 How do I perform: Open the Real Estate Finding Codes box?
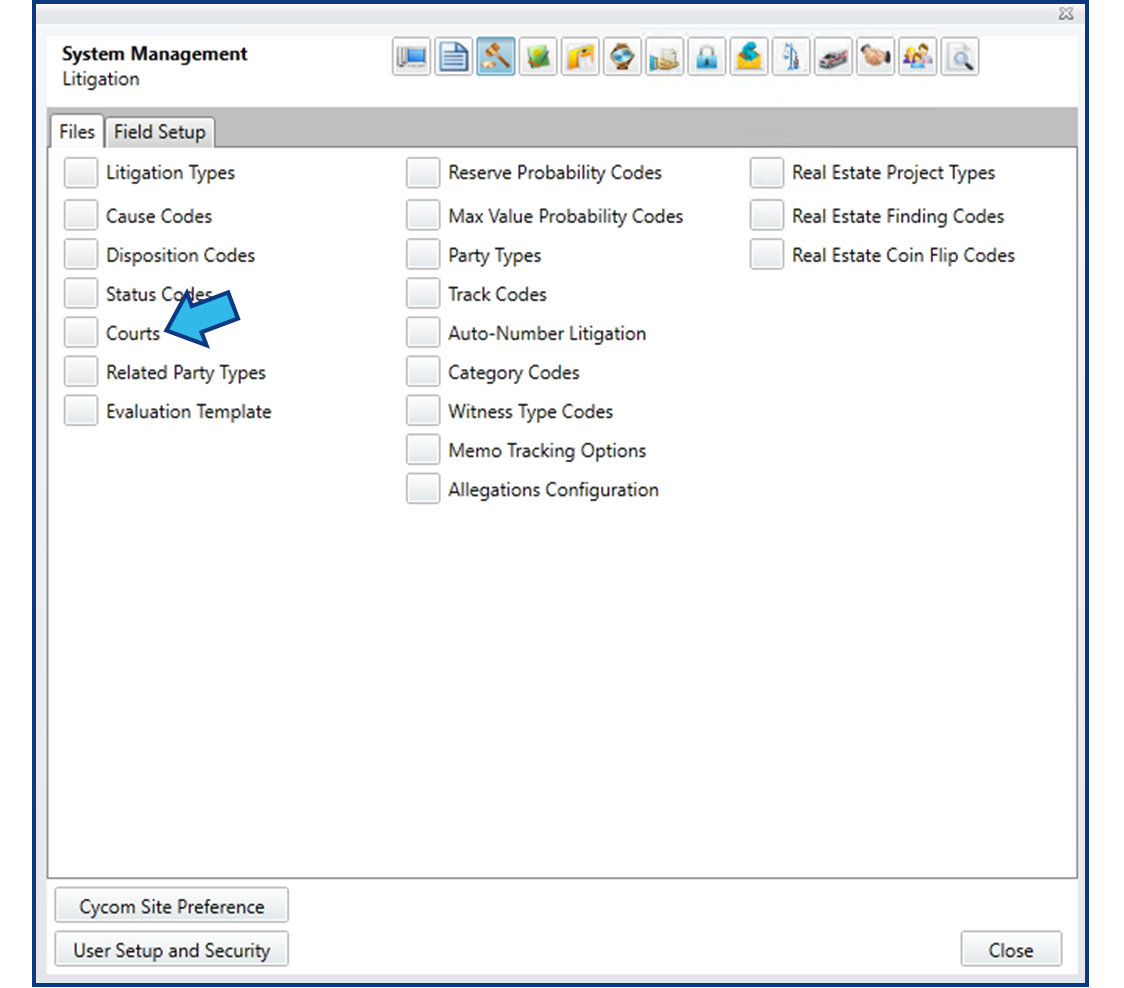(767, 216)
